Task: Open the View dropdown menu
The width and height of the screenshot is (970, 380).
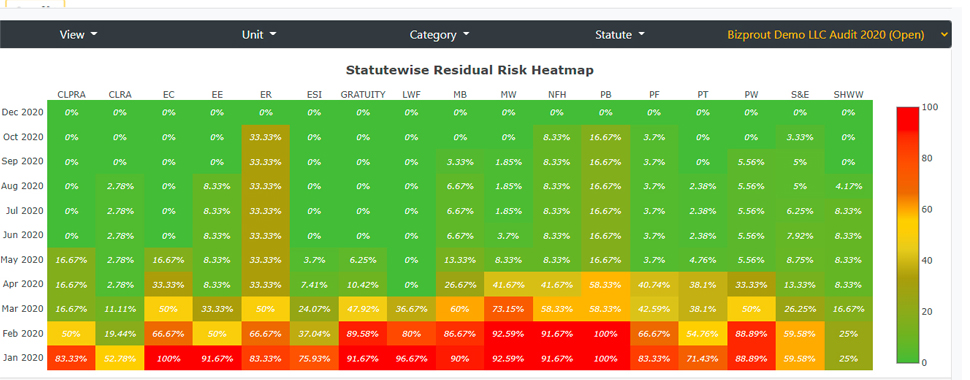Action: (79, 35)
